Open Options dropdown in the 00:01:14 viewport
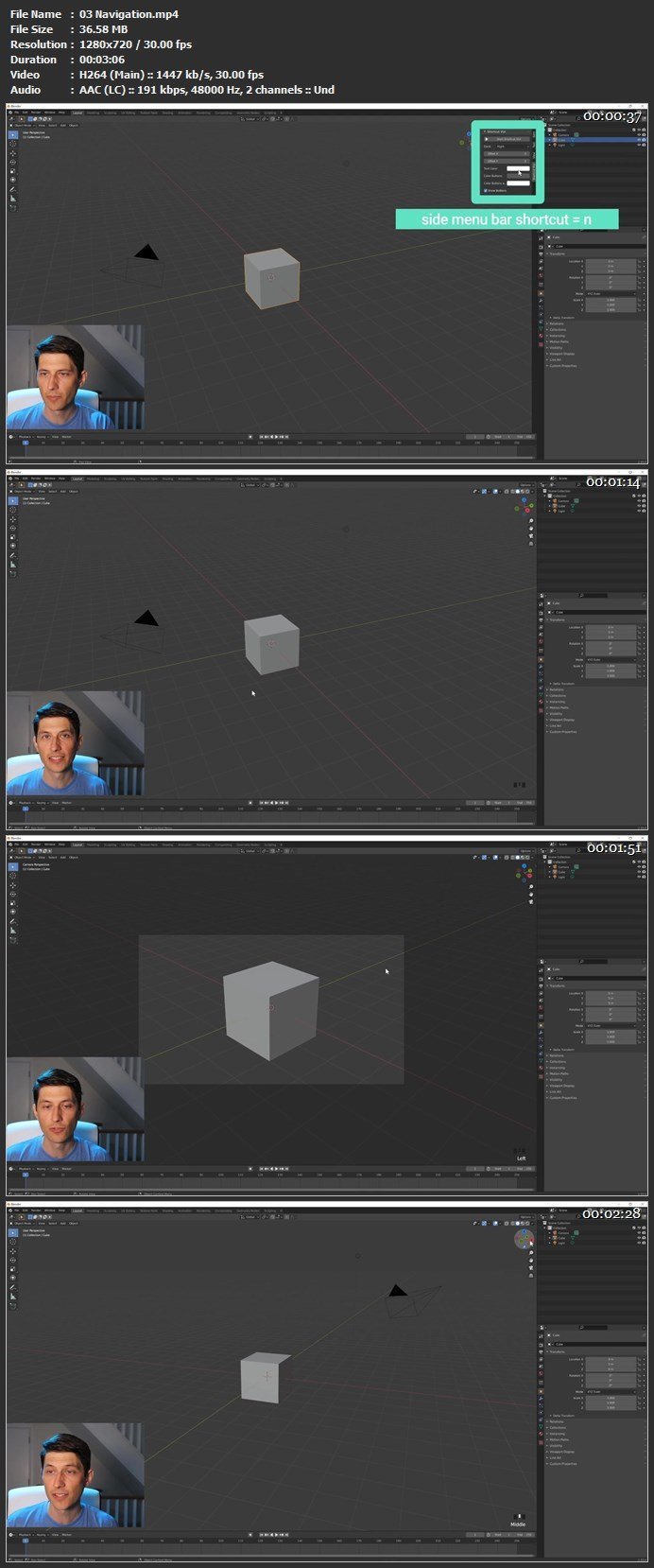Image resolution: width=654 pixels, height=1568 pixels. pos(526,485)
